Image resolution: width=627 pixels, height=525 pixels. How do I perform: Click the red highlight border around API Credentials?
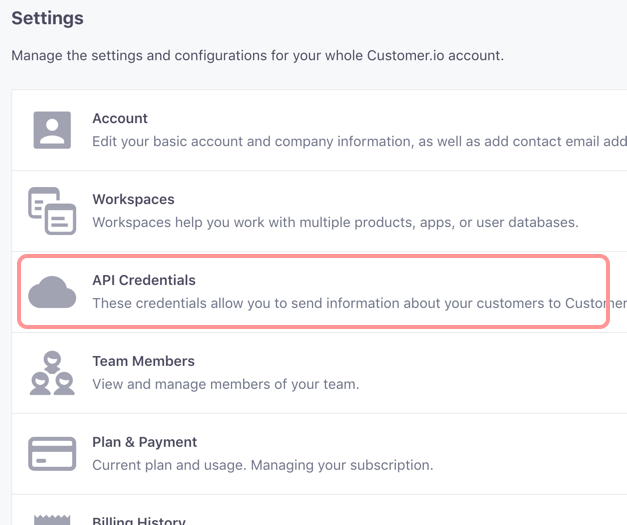click(x=300, y=257)
